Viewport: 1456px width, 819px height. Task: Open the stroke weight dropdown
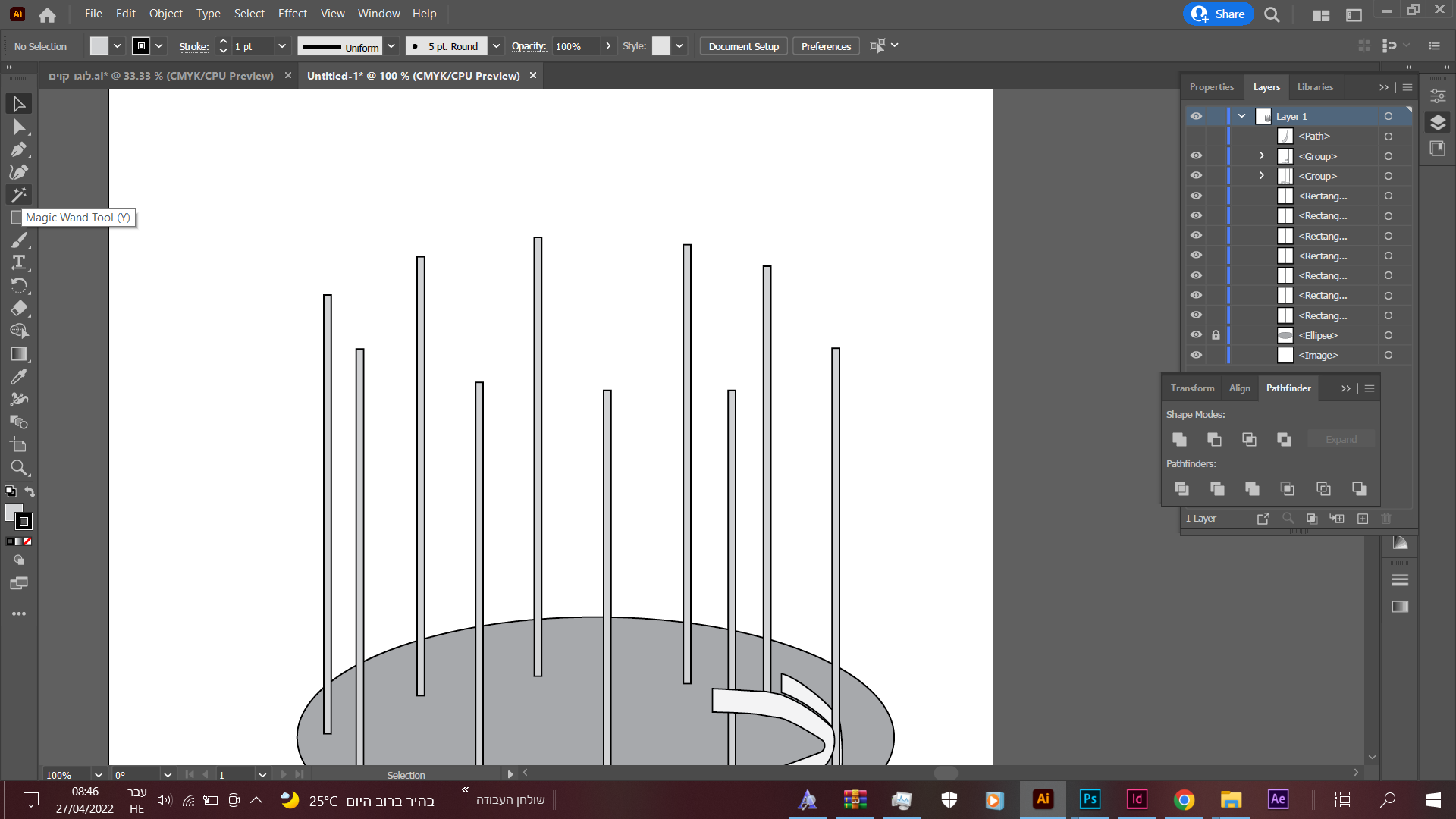[282, 46]
